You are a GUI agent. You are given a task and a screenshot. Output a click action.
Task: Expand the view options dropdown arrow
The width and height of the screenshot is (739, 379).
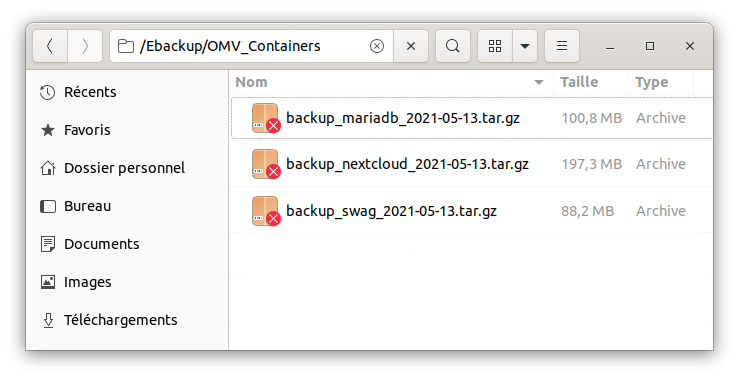point(525,46)
